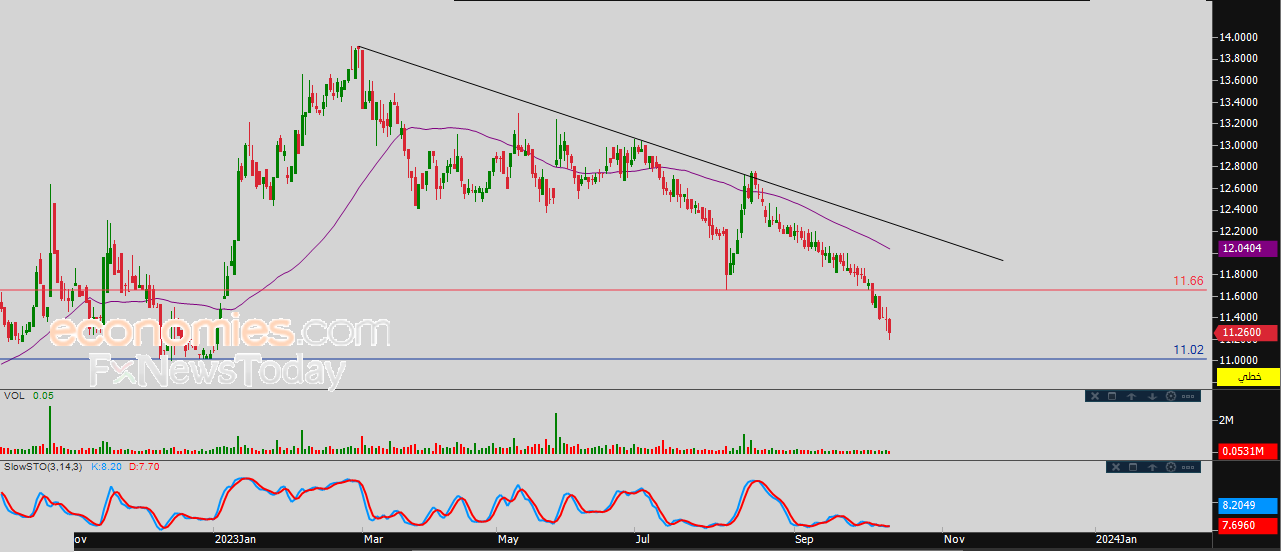Click the Jul date axis label
The image size is (1281, 552).
[643, 539]
